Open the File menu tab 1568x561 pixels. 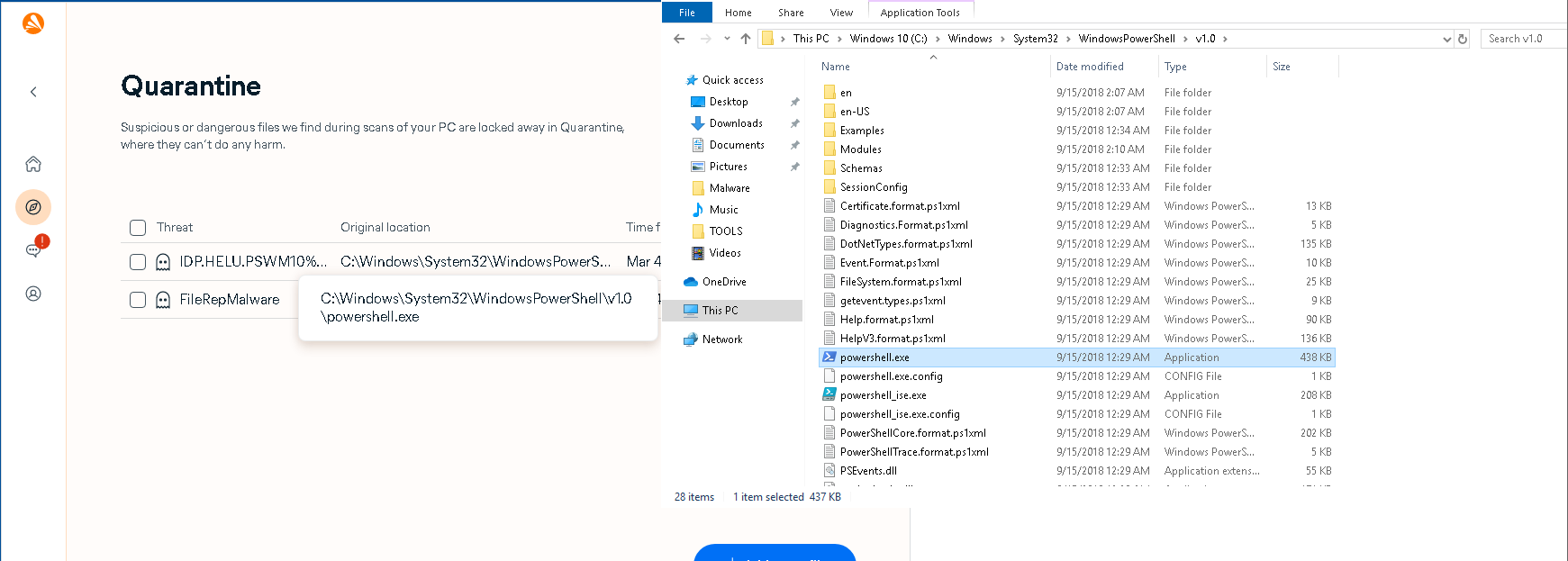[687, 13]
